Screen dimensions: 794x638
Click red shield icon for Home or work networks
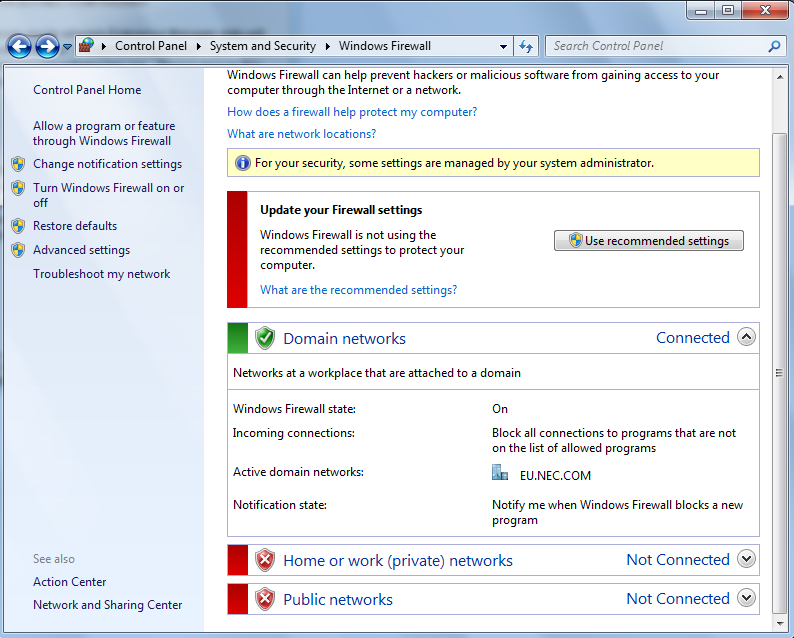(265, 560)
